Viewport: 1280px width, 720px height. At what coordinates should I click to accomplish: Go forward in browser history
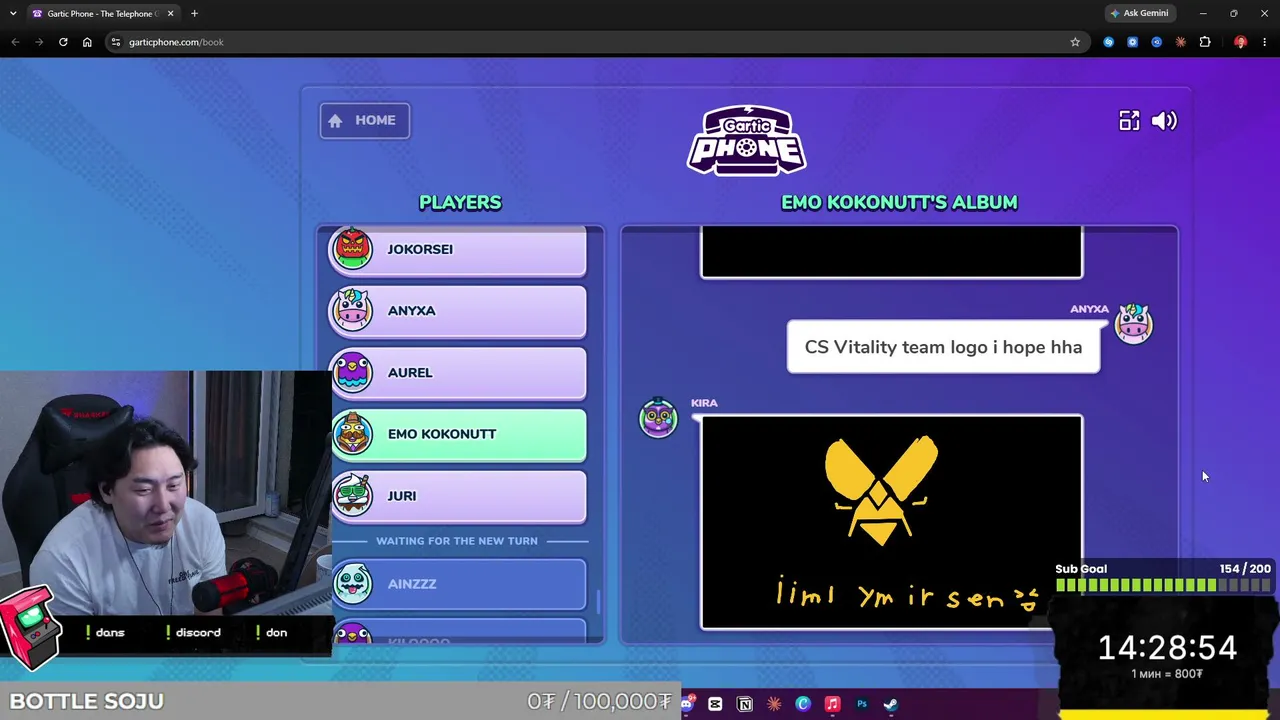[x=39, y=42]
